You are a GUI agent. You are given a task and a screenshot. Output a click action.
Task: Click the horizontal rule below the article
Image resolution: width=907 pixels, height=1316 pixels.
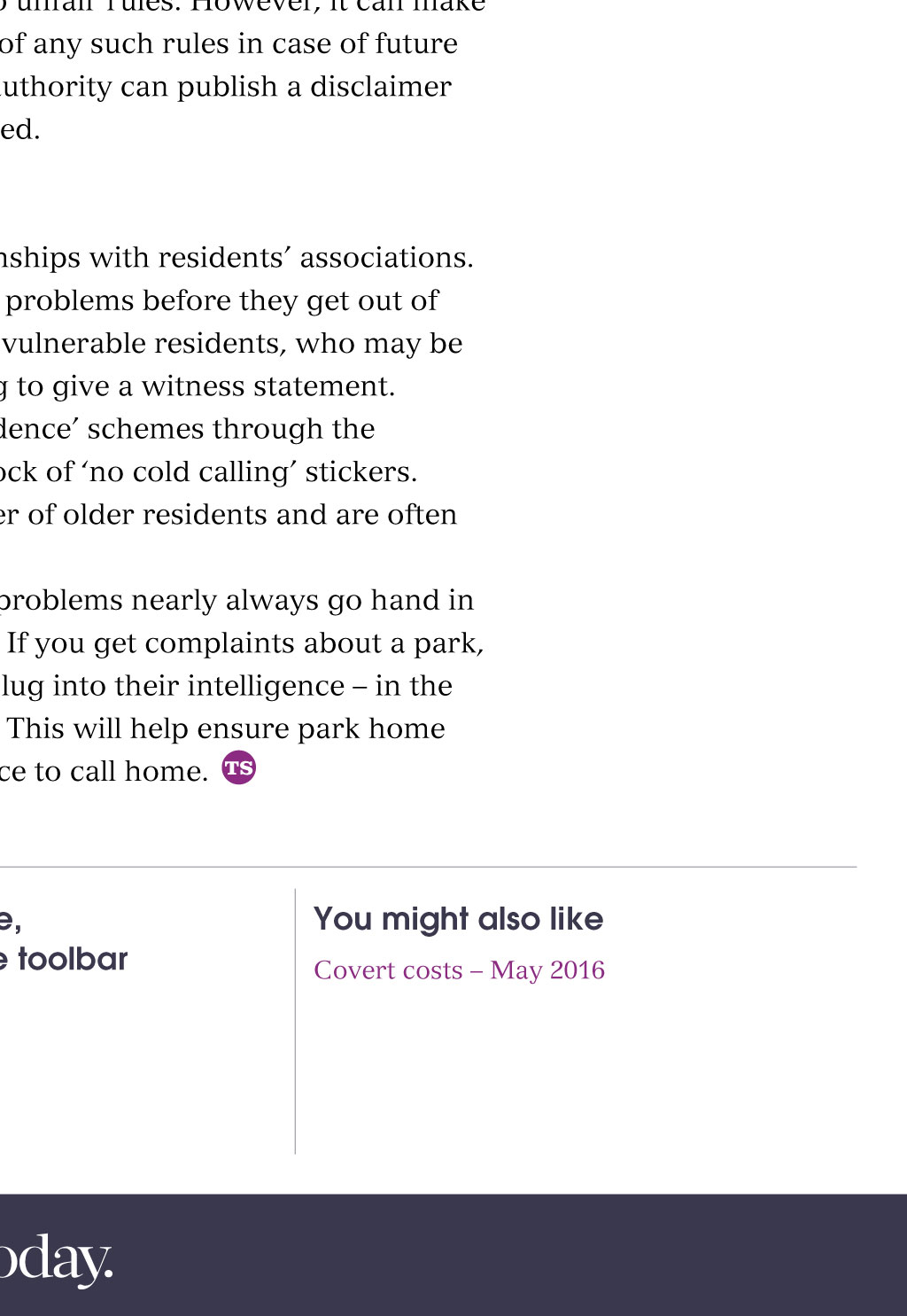click(429, 867)
